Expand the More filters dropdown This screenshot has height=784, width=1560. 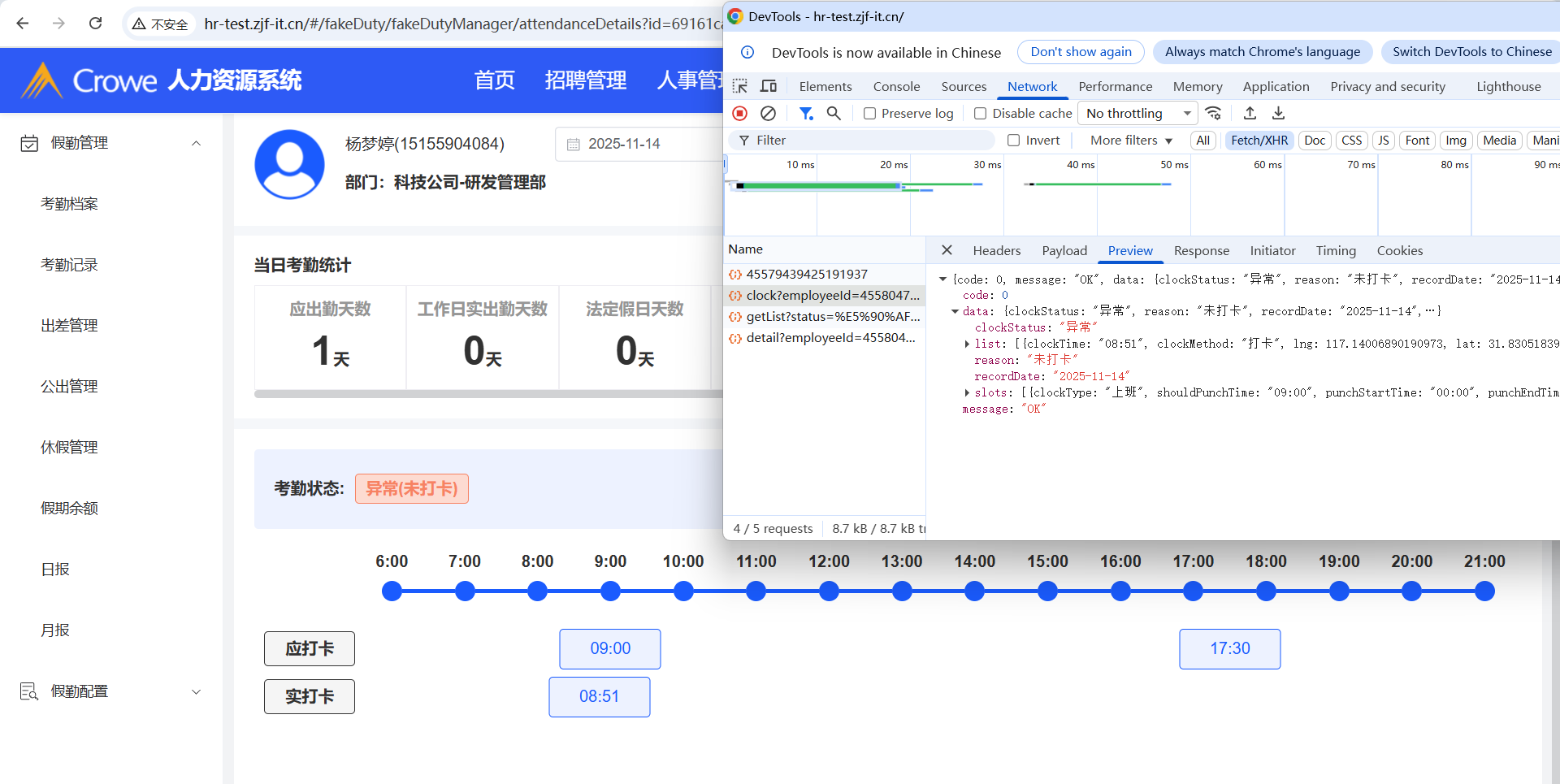(1131, 141)
